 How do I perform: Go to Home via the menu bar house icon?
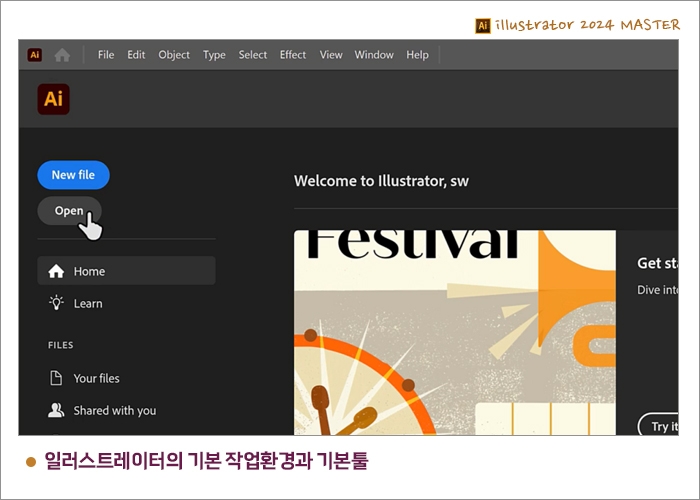pyautogui.click(x=62, y=55)
